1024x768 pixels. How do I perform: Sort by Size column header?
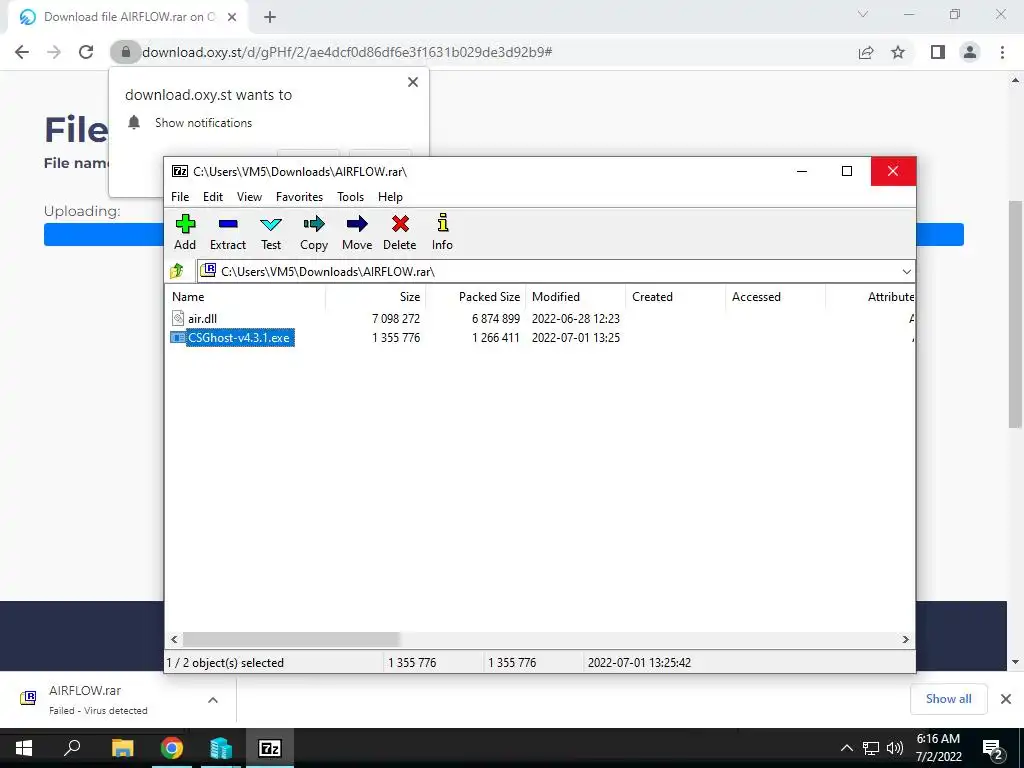tap(376, 296)
